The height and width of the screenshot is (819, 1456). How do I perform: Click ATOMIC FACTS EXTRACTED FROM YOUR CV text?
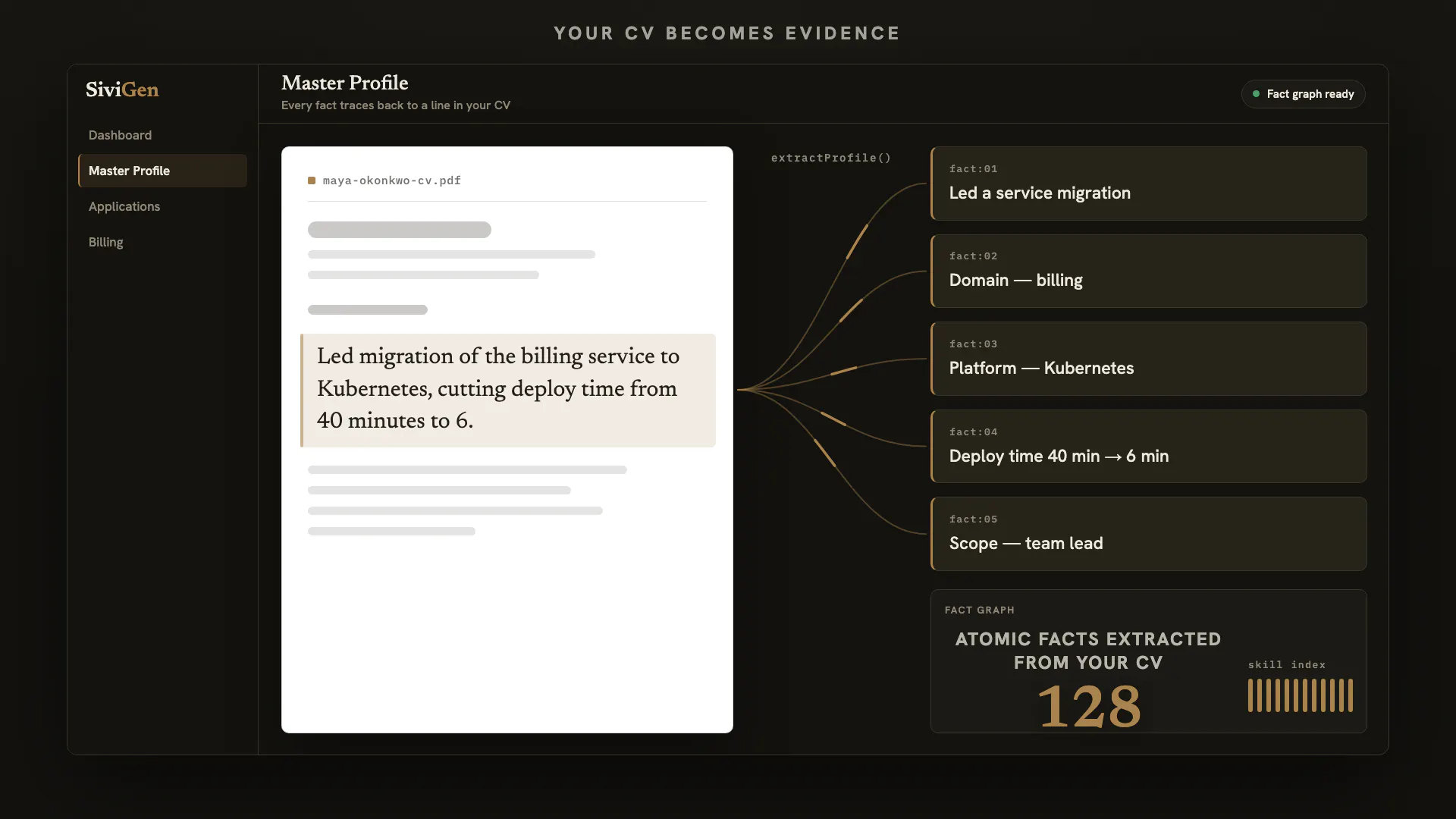point(1088,651)
